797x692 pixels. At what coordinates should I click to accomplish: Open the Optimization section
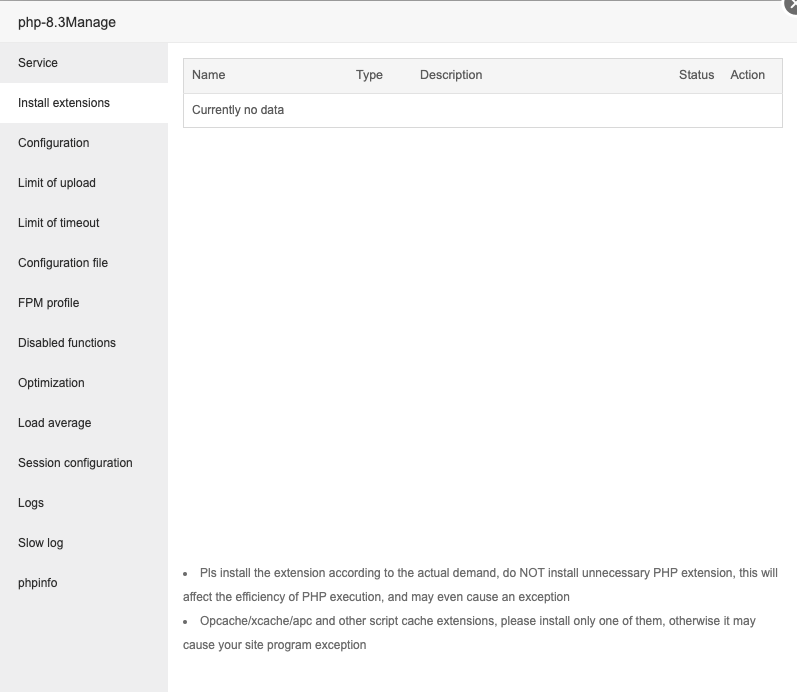pos(51,383)
